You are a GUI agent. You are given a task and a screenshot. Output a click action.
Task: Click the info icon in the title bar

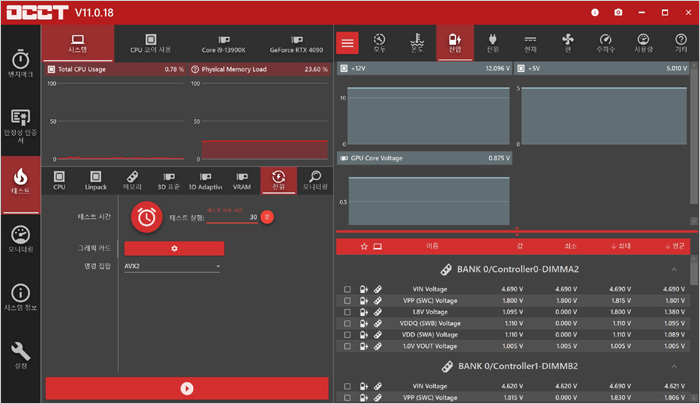[x=595, y=12]
